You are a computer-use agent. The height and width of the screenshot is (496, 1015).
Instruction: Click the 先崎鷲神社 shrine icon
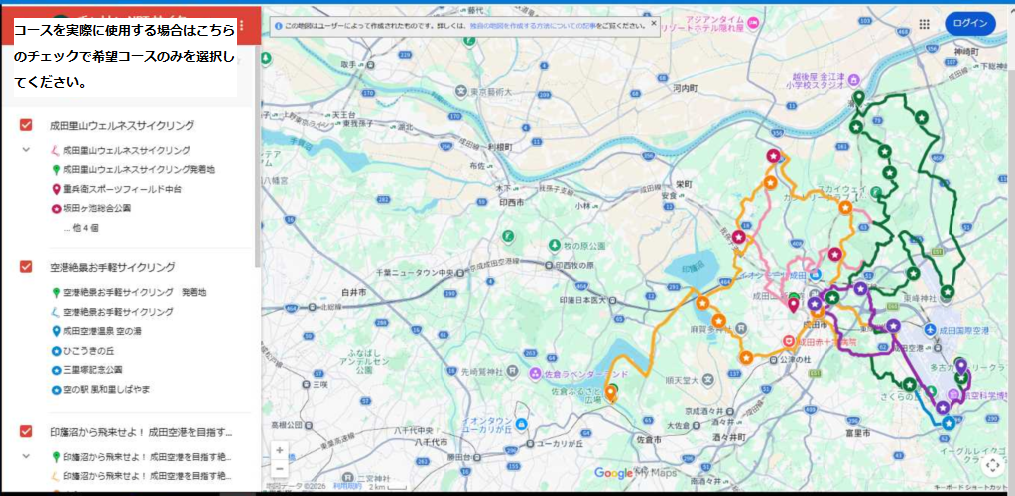[513, 370]
